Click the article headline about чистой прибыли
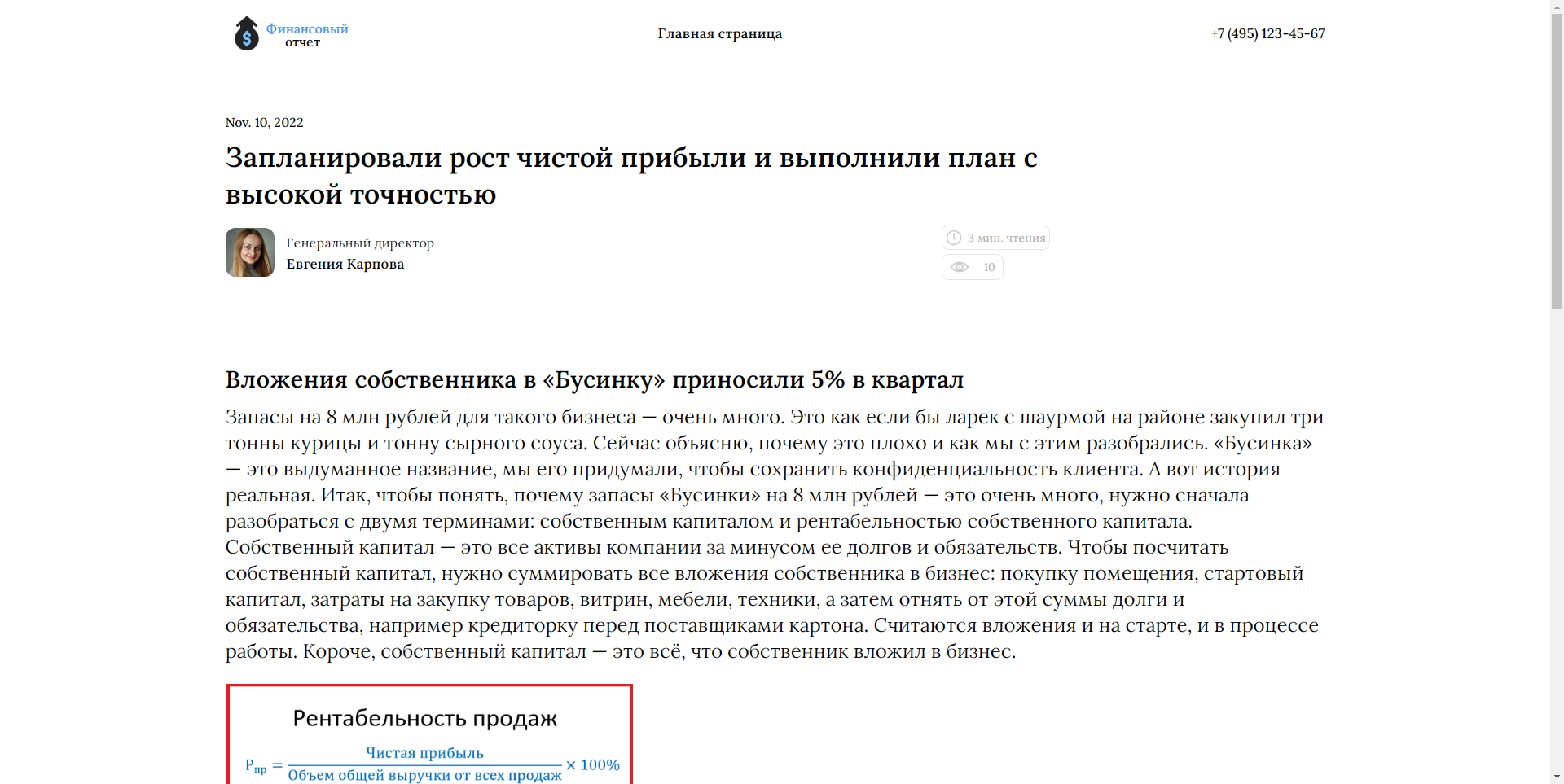 (x=631, y=176)
